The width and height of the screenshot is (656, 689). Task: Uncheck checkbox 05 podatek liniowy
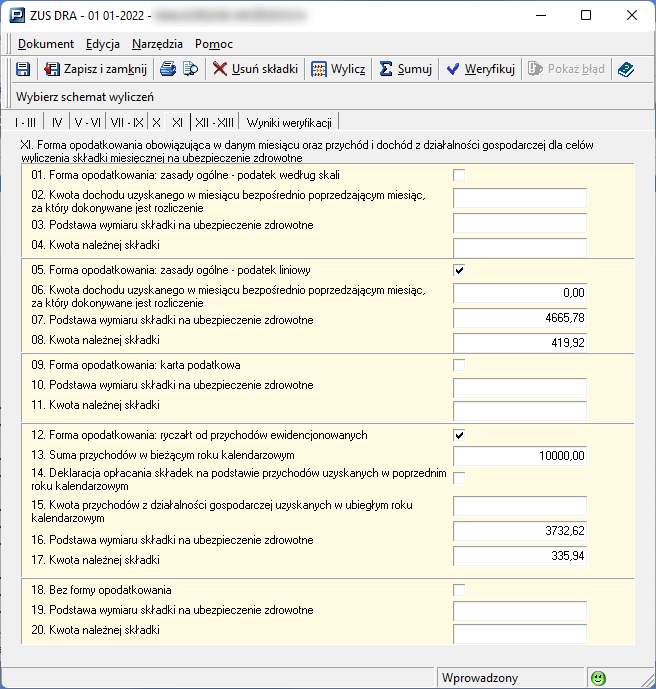coord(460,270)
